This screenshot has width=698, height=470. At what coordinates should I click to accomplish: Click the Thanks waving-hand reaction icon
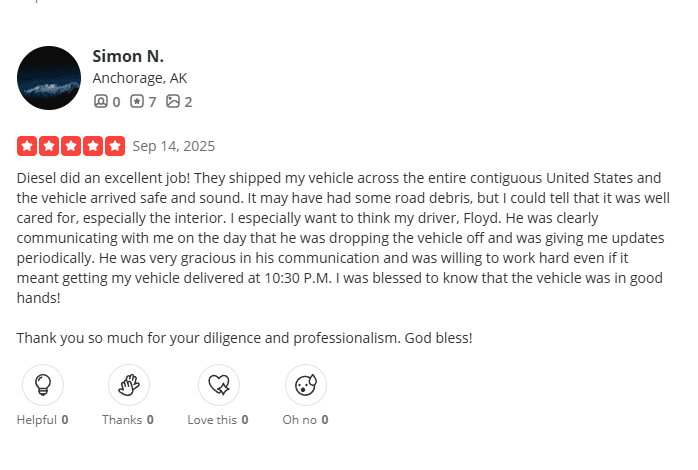pos(129,385)
